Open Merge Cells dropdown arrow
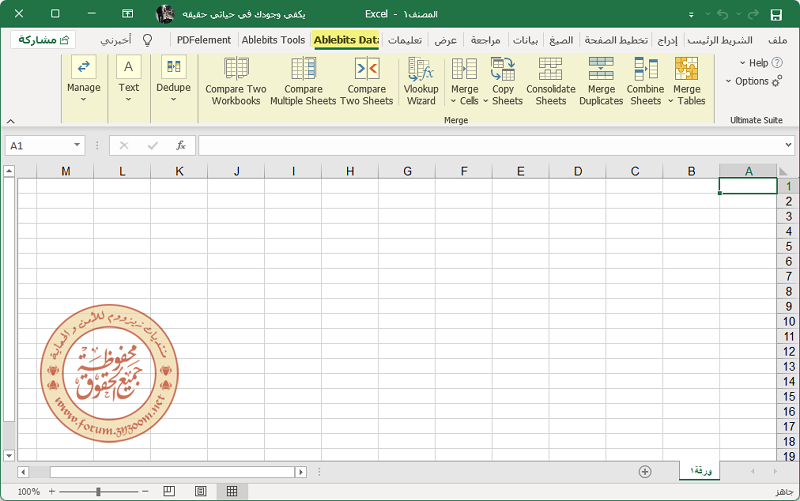The height and width of the screenshot is (501, 800). [453, 101]
